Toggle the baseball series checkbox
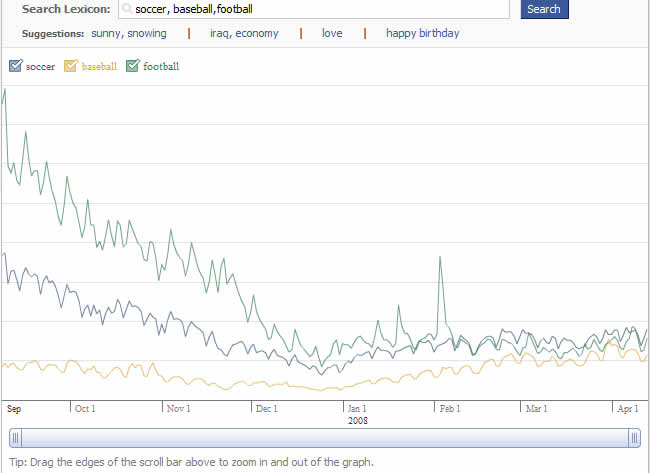This screenshot has height=473, width=655. [x=70, y=67]
